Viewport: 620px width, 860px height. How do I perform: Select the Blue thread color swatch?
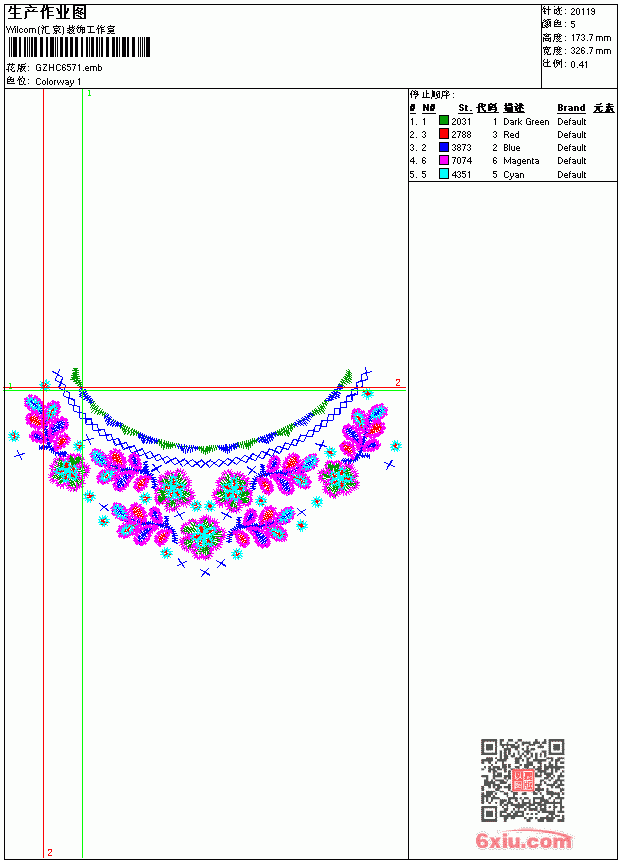point(444,147)
